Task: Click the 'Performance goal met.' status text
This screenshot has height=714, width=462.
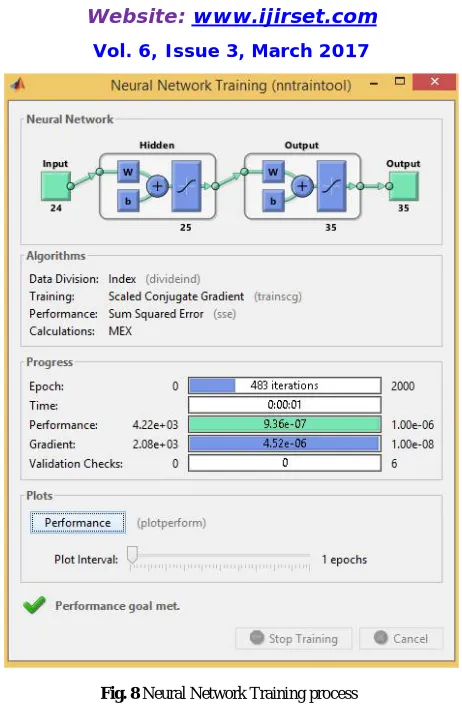Action: point(117,606)
